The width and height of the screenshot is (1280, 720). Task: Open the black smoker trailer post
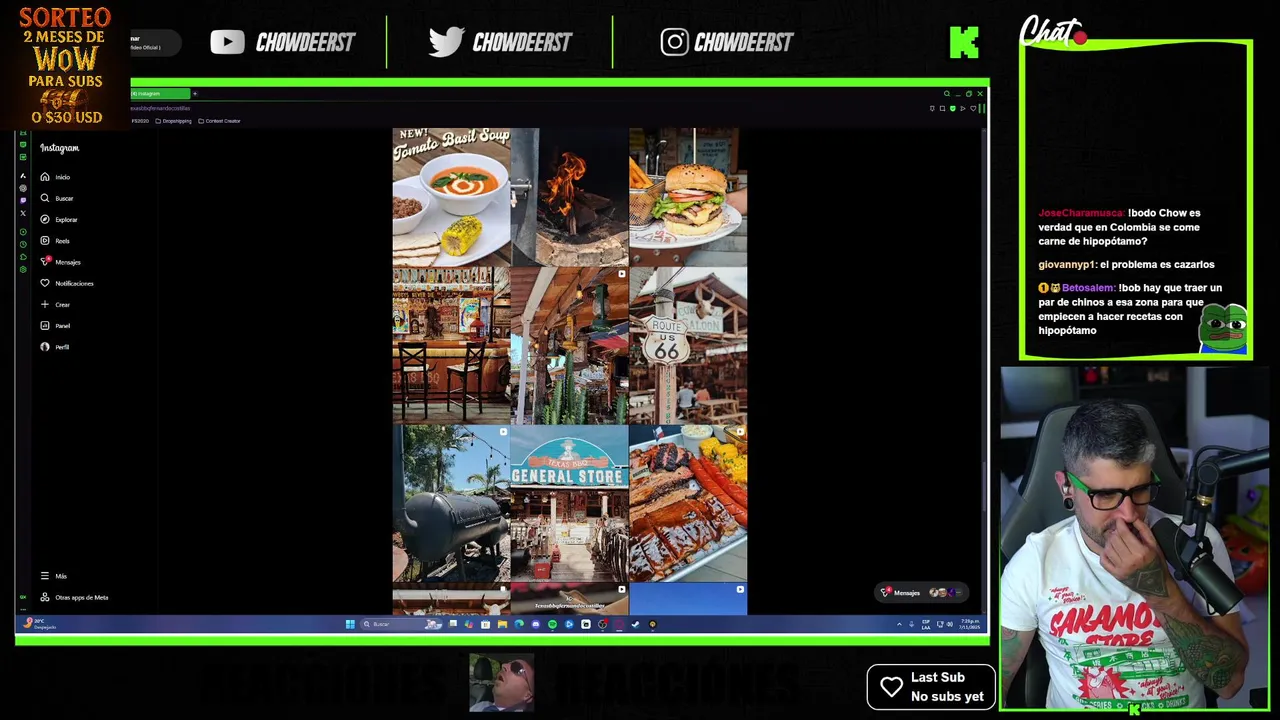(451, 504)
